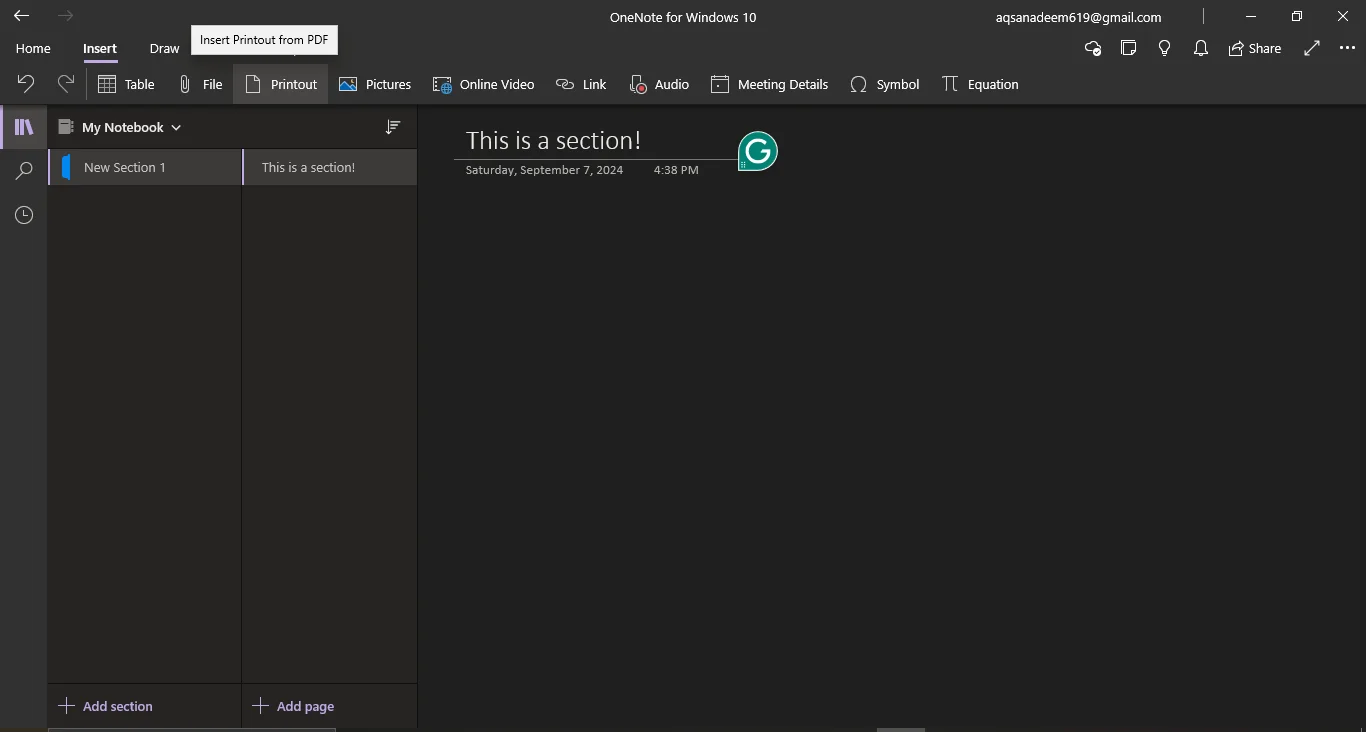The height and width of the screenshot is (733, 1366).
Task: Insert a Link
Action: point(581,84)
